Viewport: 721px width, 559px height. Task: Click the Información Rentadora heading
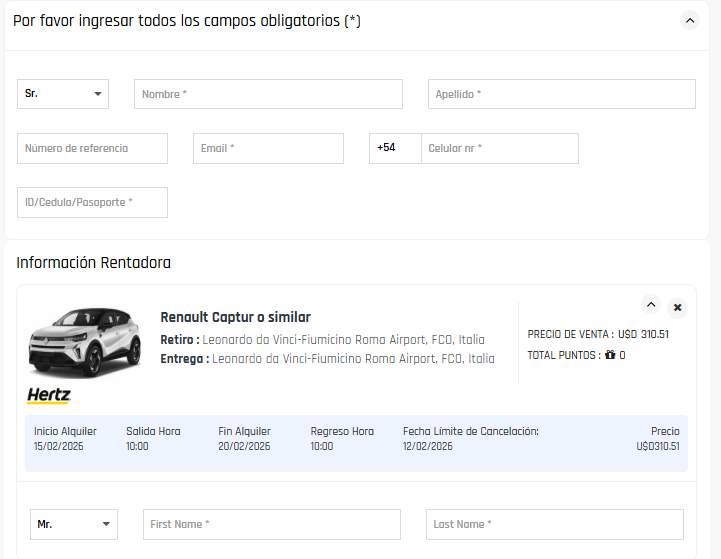click(x=93, y=263)
